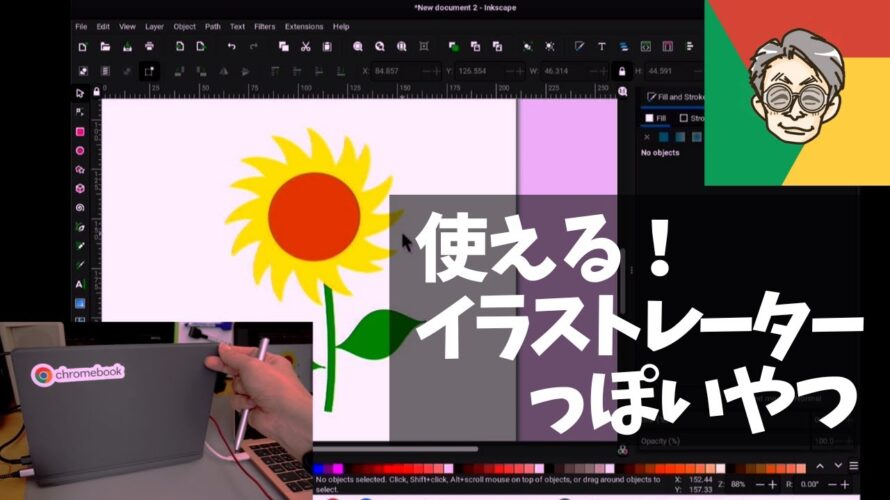Viewport: 890px width, 500px height.
Task: Click the Export icon in the toolbar
Action: [200, 47]
